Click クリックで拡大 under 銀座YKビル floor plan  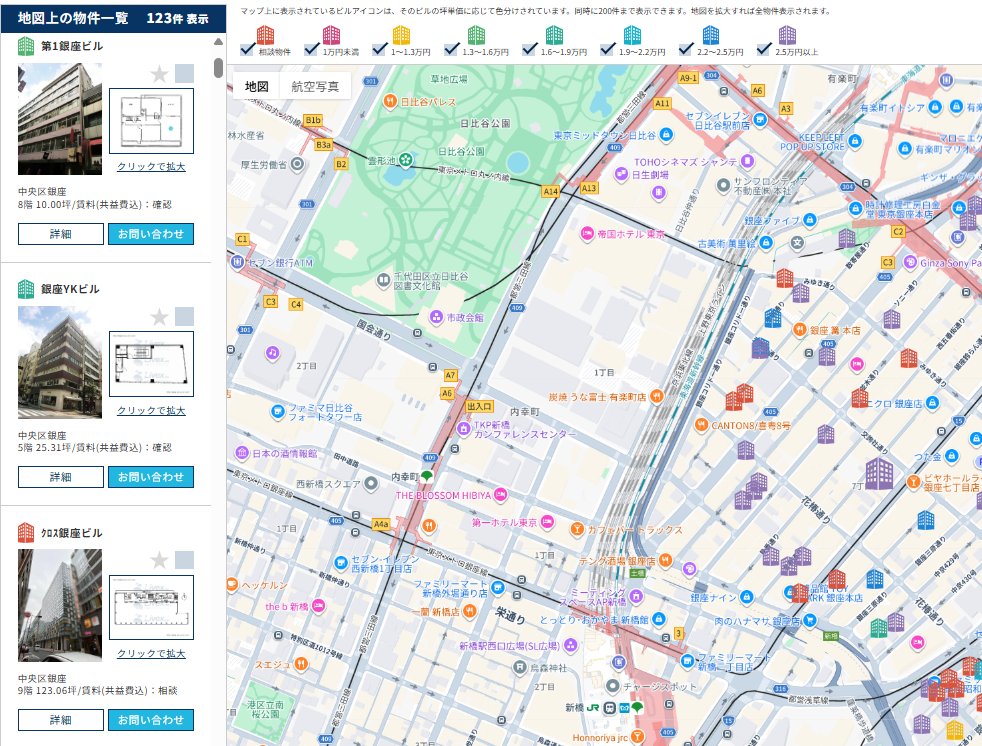coord(151,410)
